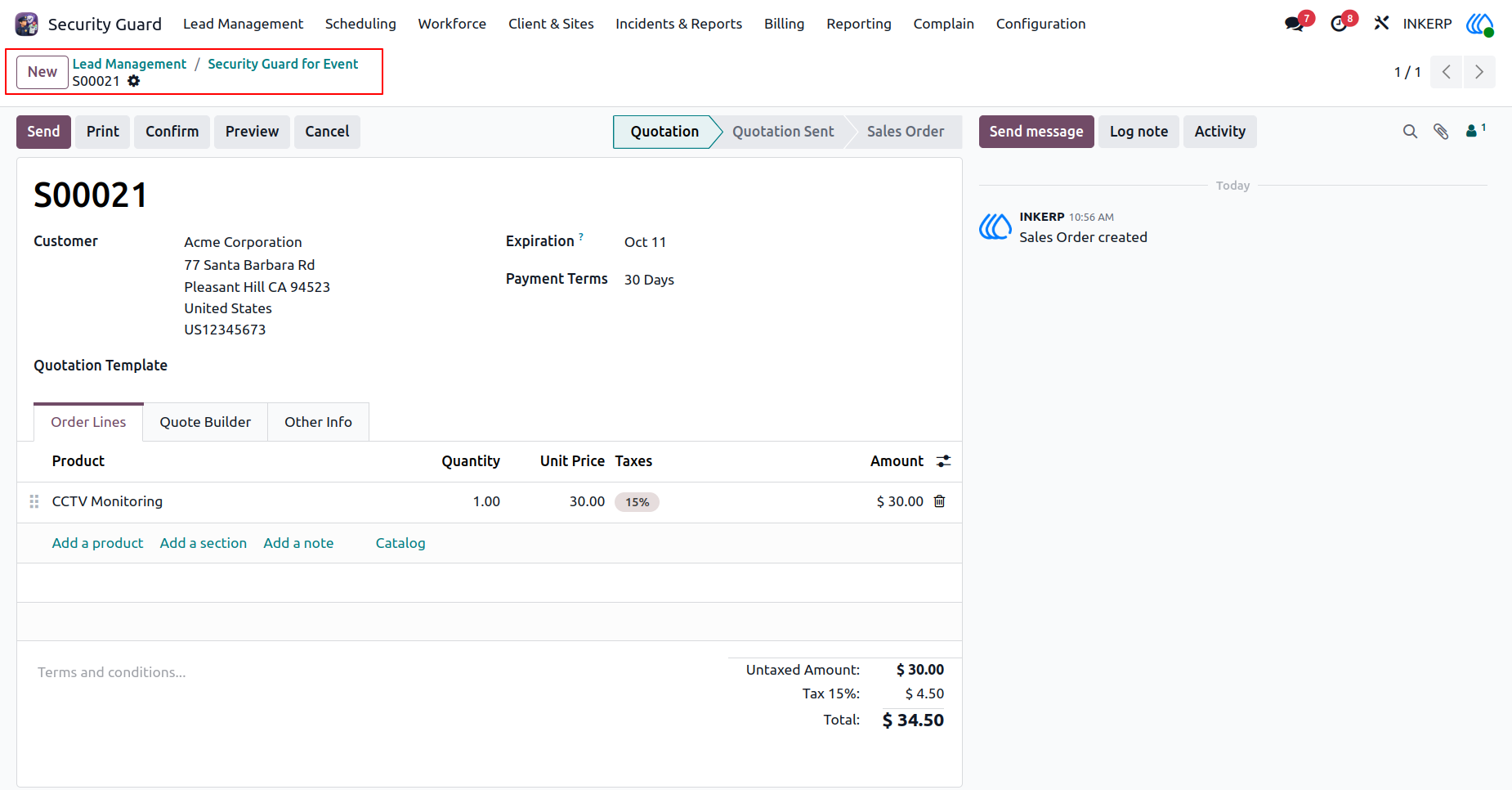The width and height of the screenshot is (1512, 790).
Task: Click the INKERP avatar in Sales Order created message
Action: coord(995,227)
